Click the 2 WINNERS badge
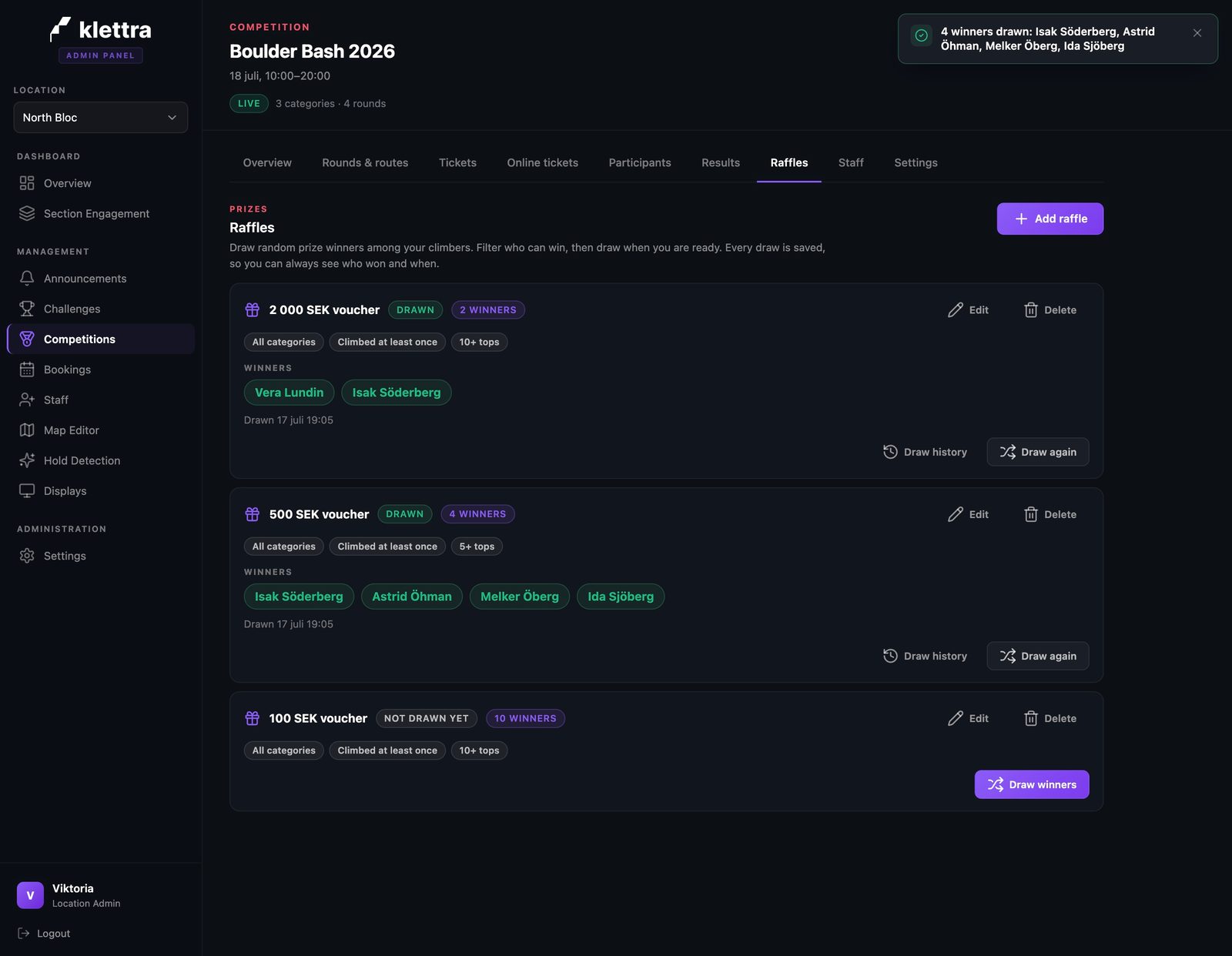 [488, 310]
